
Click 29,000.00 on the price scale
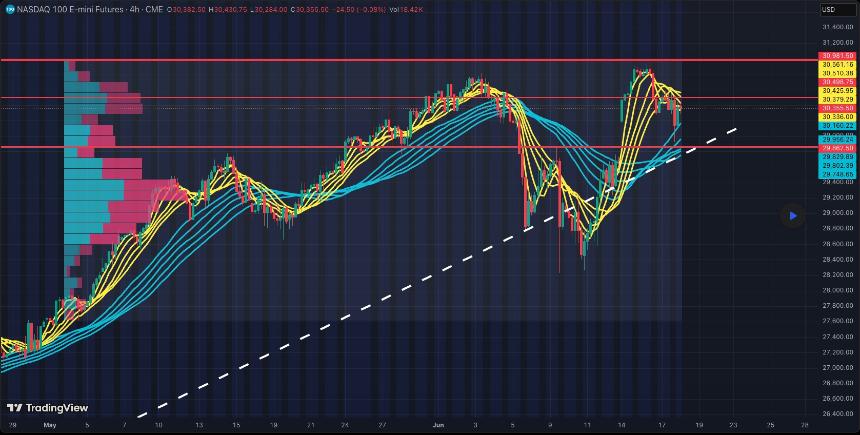837,213
